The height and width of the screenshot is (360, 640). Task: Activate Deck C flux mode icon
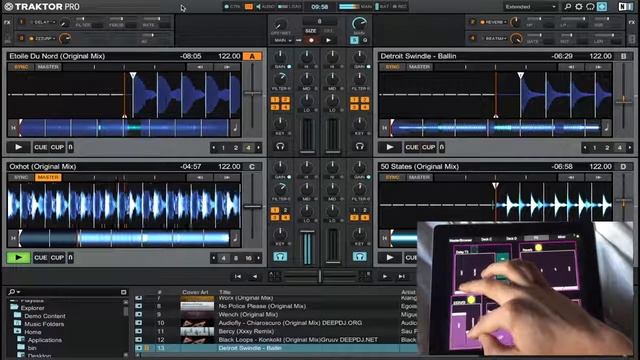70,258
